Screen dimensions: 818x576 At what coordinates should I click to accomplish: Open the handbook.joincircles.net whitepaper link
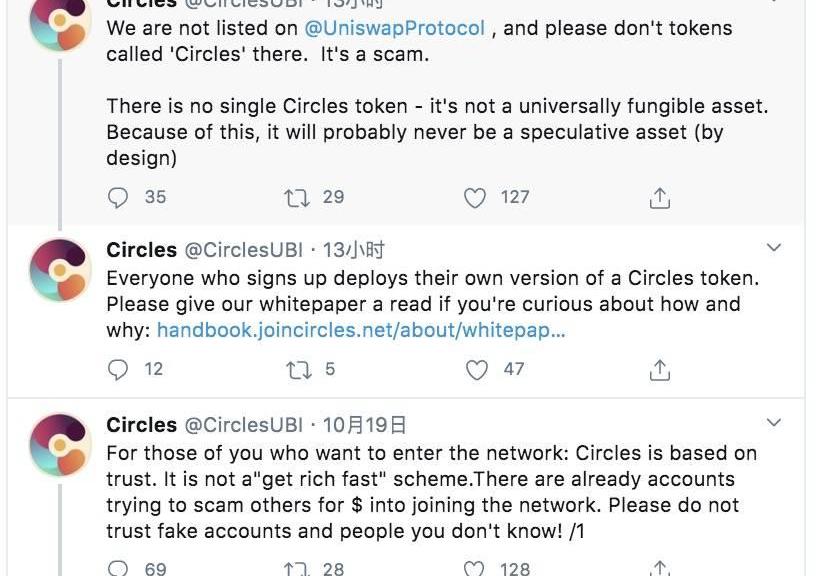(361, 330)
